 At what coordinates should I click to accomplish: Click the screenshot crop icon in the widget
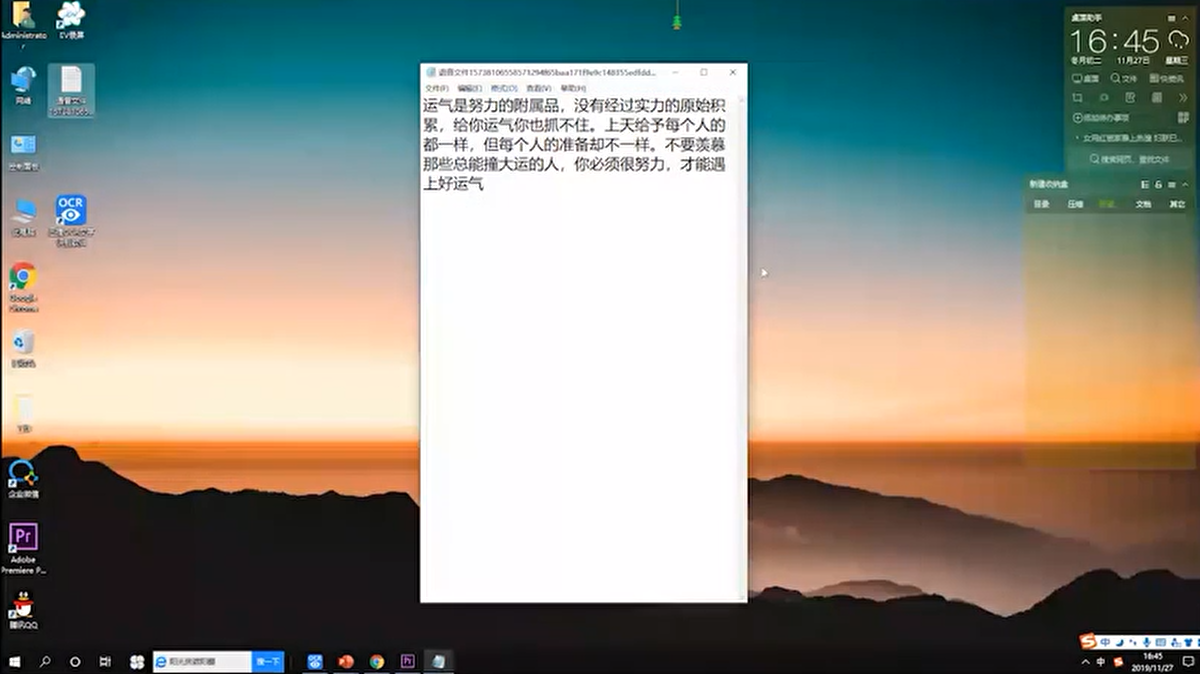pos(1077,97)
